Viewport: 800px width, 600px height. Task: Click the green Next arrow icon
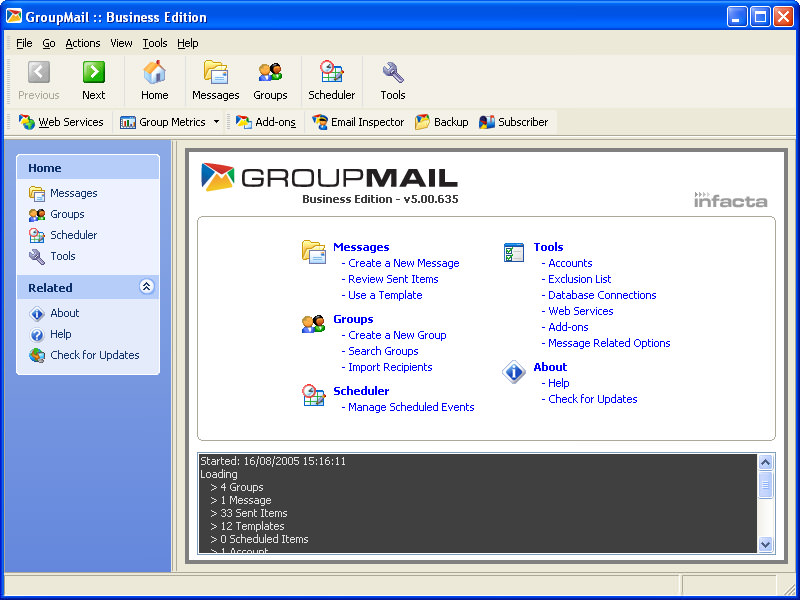click(x=94, y=72)
